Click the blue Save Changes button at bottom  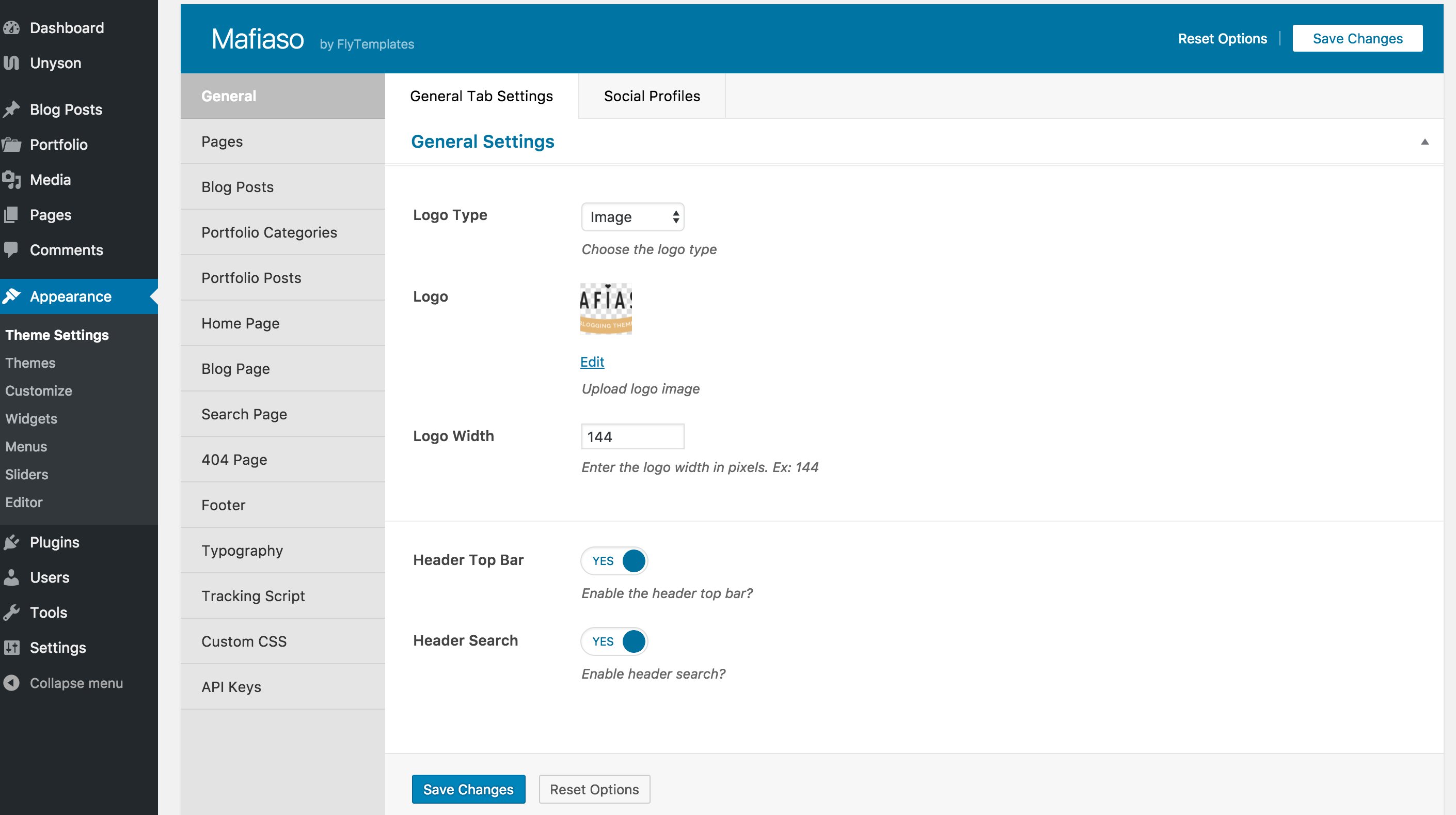[468, 789]
